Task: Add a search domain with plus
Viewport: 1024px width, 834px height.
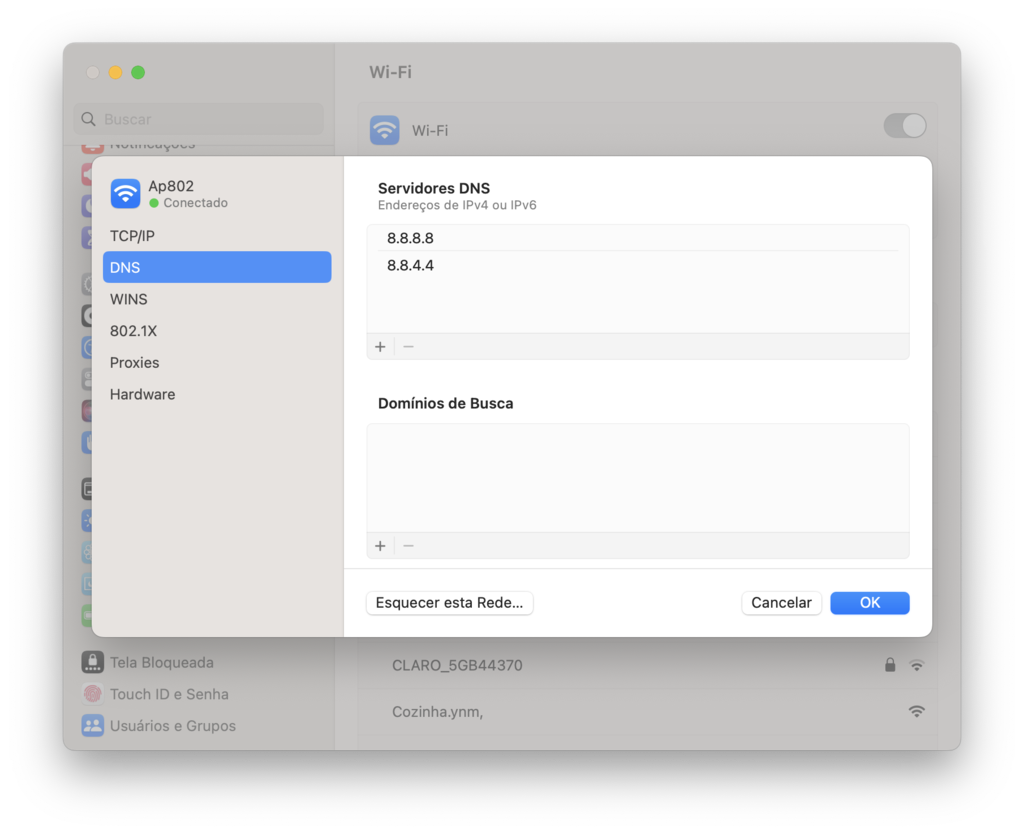Action: click(380, 546)
